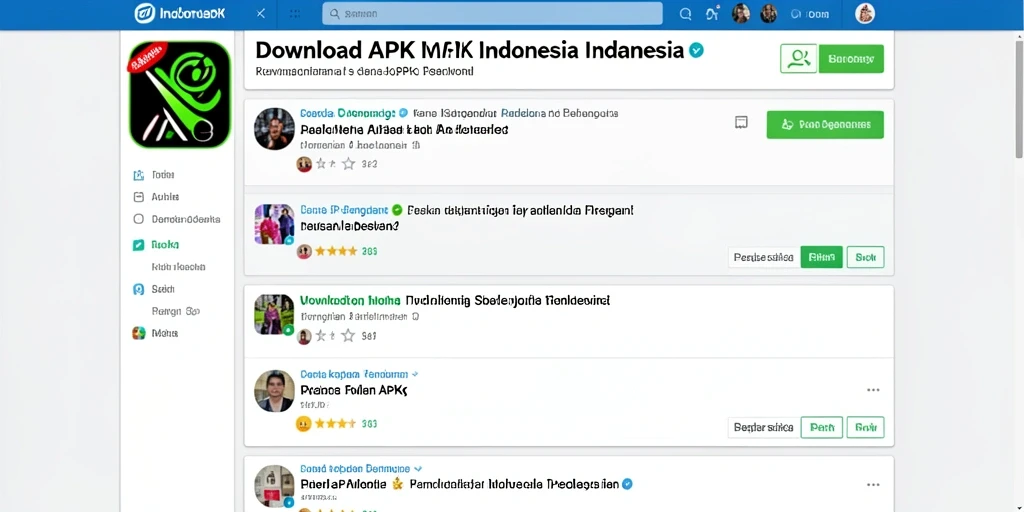Expand the chevron after the APKs post author name
Screen dimensions: 1024x512
(415, 375)
